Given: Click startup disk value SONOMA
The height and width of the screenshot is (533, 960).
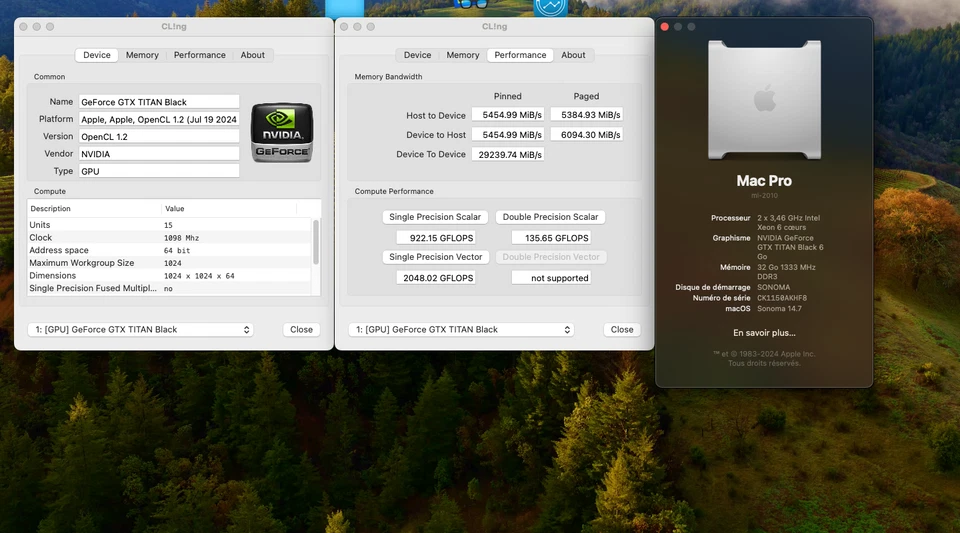Looking at the screenshot, I should [x=773, y=287].
